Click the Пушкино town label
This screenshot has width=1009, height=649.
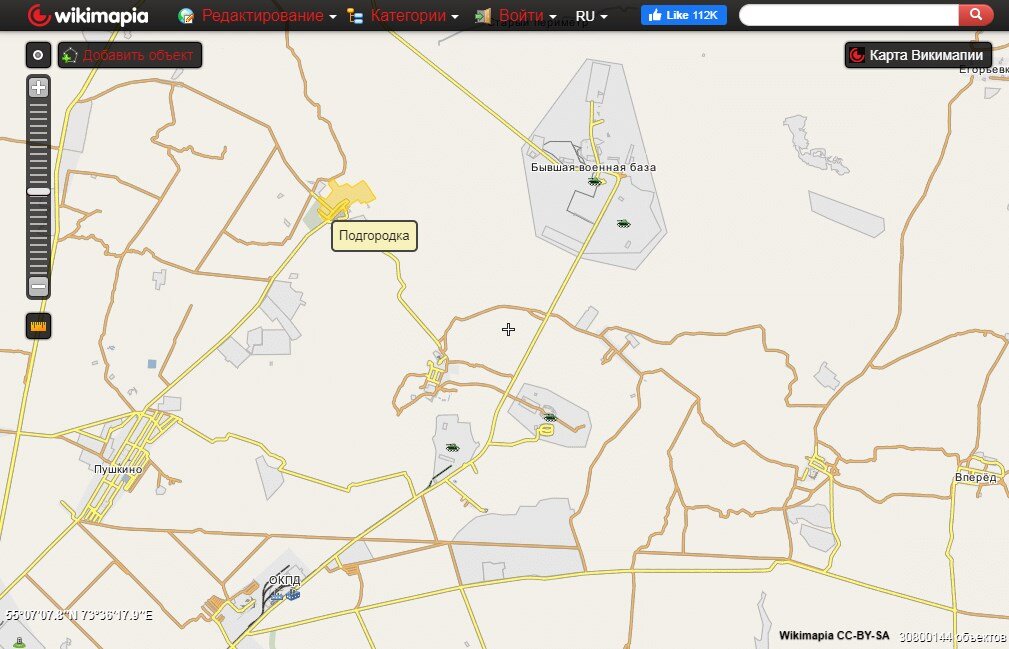[118, 470]
